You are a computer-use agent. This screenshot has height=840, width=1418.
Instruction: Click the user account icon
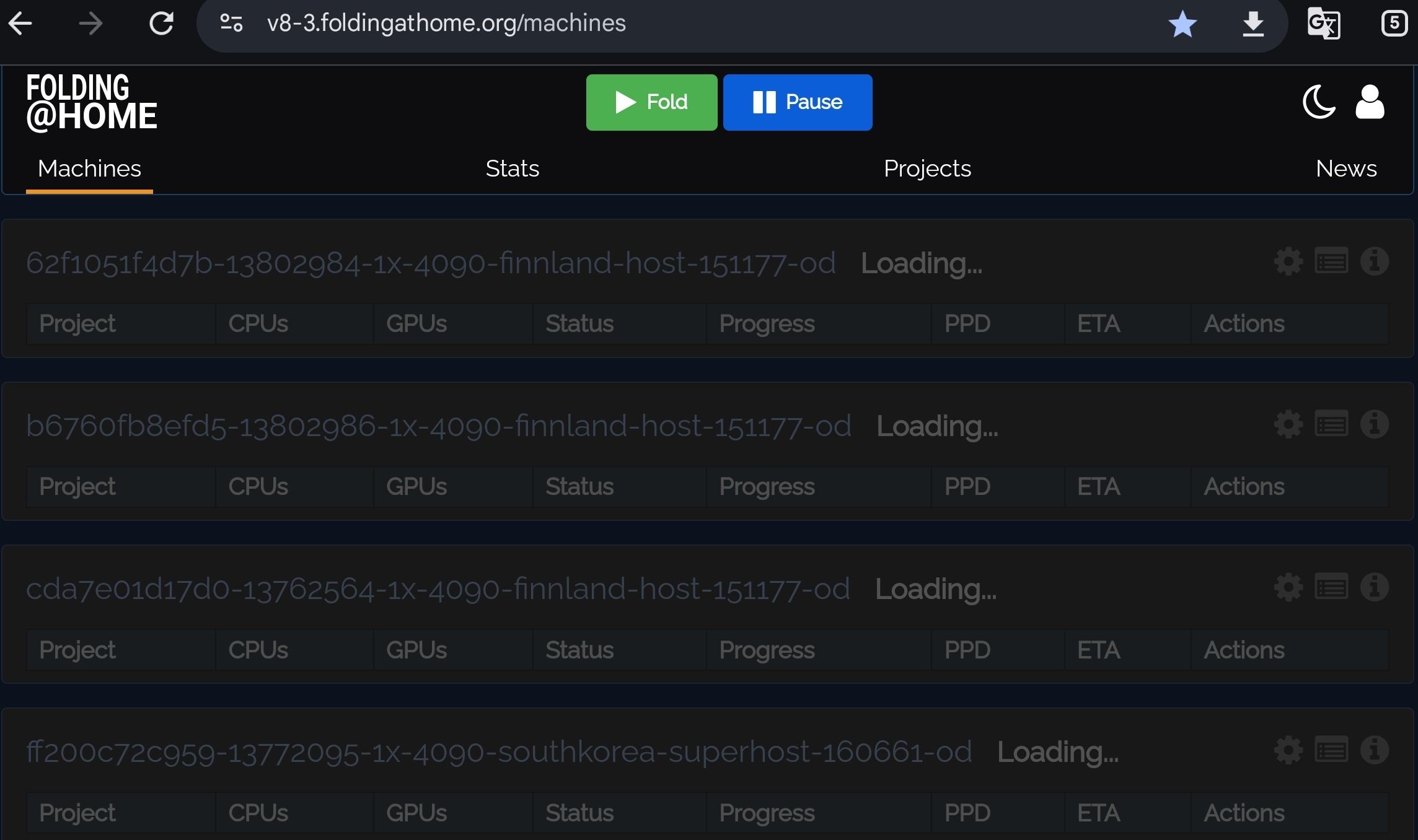1369,102
